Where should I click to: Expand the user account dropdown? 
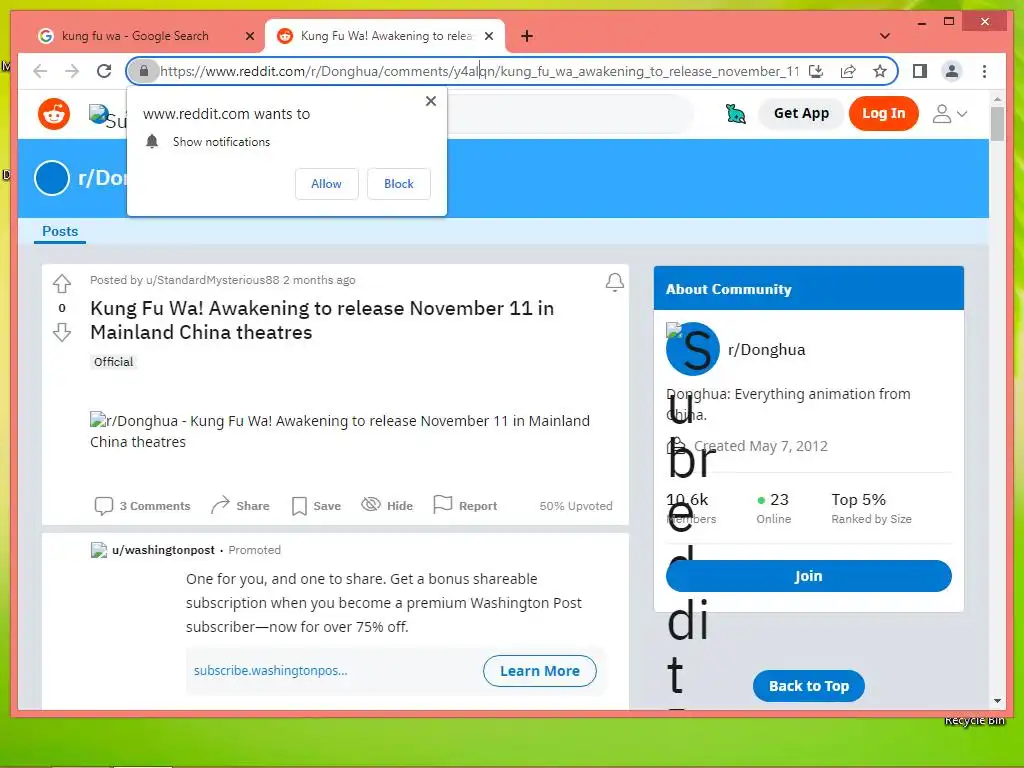[949, 114]
